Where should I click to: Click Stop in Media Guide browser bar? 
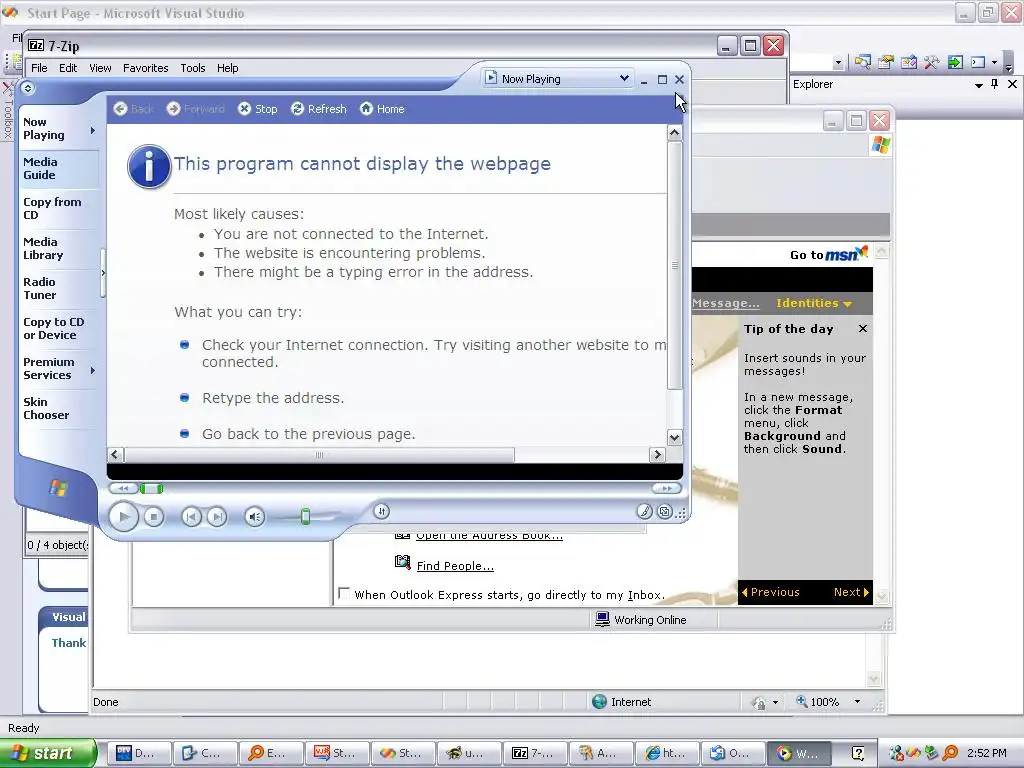[x=258, y=109]
